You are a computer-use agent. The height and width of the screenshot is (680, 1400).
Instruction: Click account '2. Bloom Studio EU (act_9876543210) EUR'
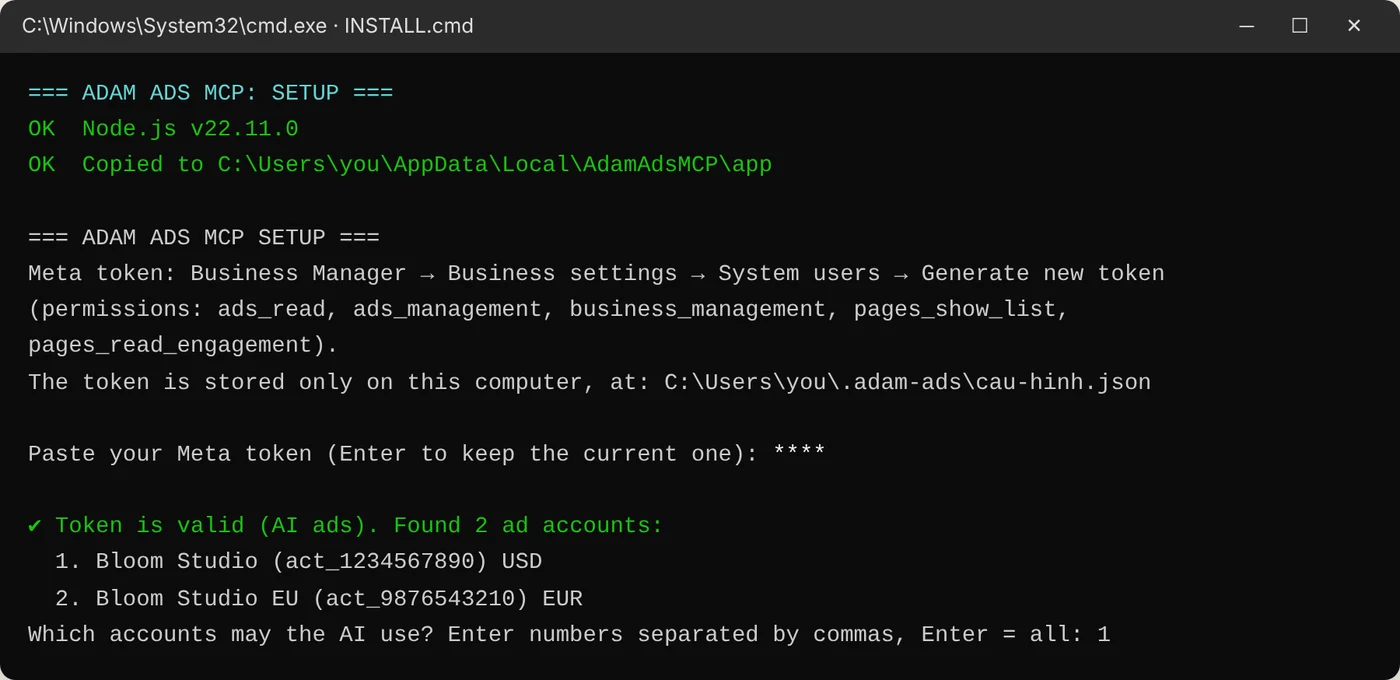319,599
